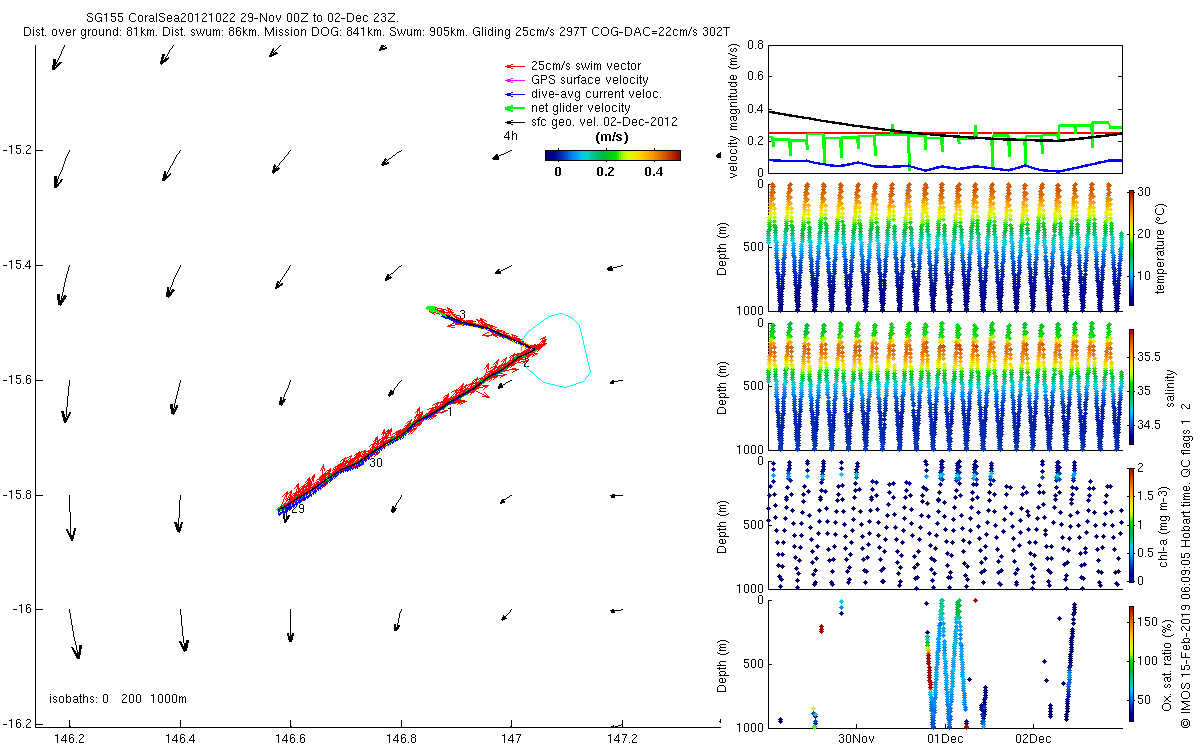Click the "net glider velocity" legend label
This screenshot has width=1200, height=750.
581,108
